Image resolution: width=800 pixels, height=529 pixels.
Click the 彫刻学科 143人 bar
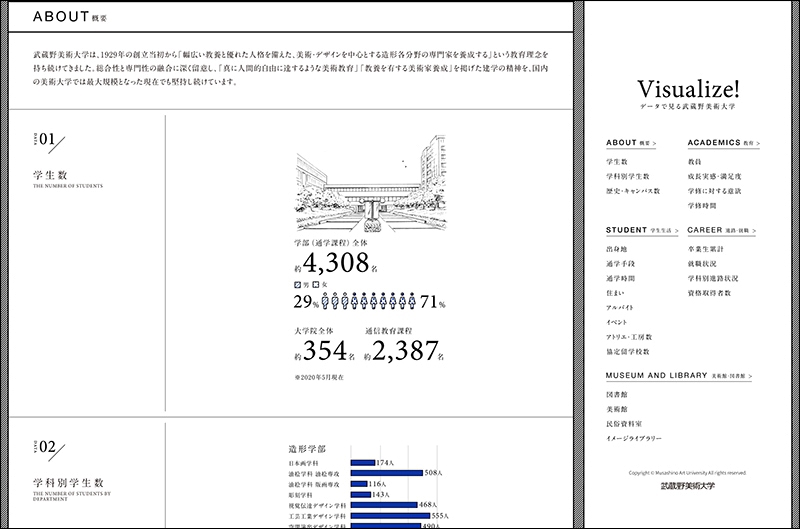point(361,495)
